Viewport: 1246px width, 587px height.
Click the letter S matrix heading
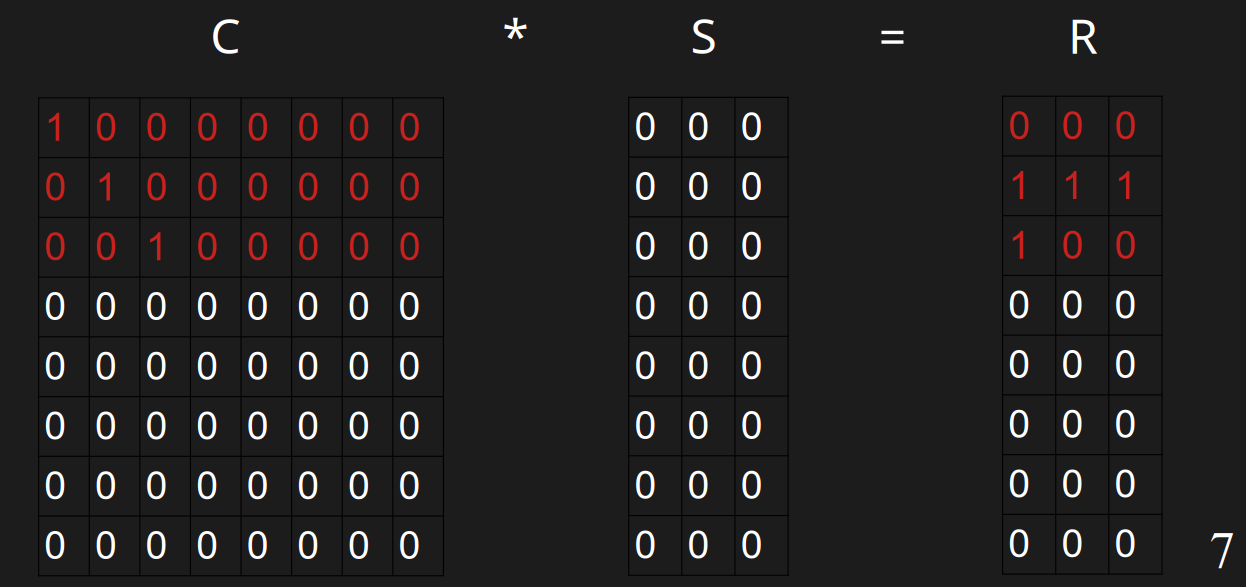704,38
